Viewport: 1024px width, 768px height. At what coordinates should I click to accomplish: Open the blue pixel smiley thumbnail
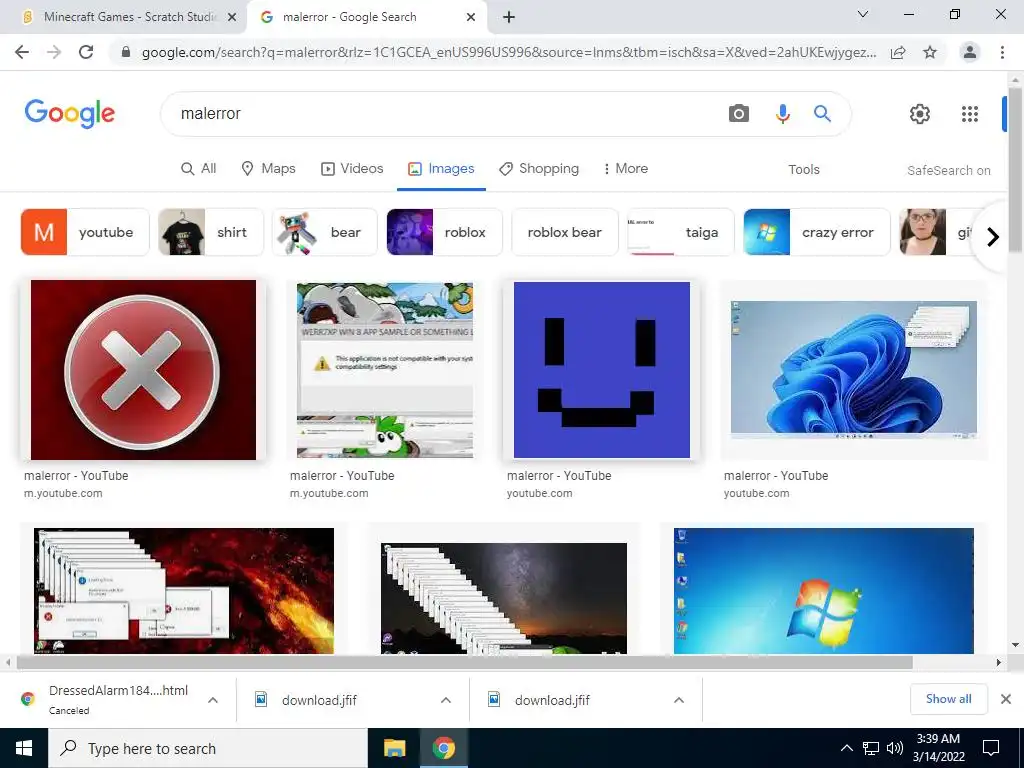point(601,370)
